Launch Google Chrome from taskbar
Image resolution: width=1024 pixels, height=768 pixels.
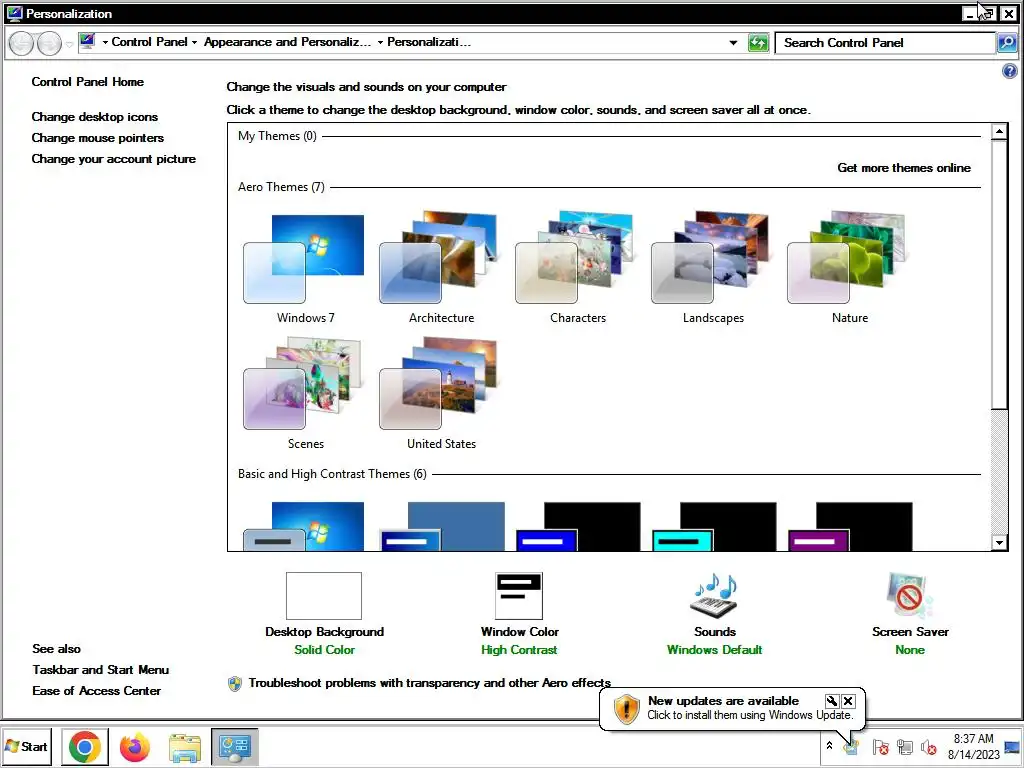(84, 747)
